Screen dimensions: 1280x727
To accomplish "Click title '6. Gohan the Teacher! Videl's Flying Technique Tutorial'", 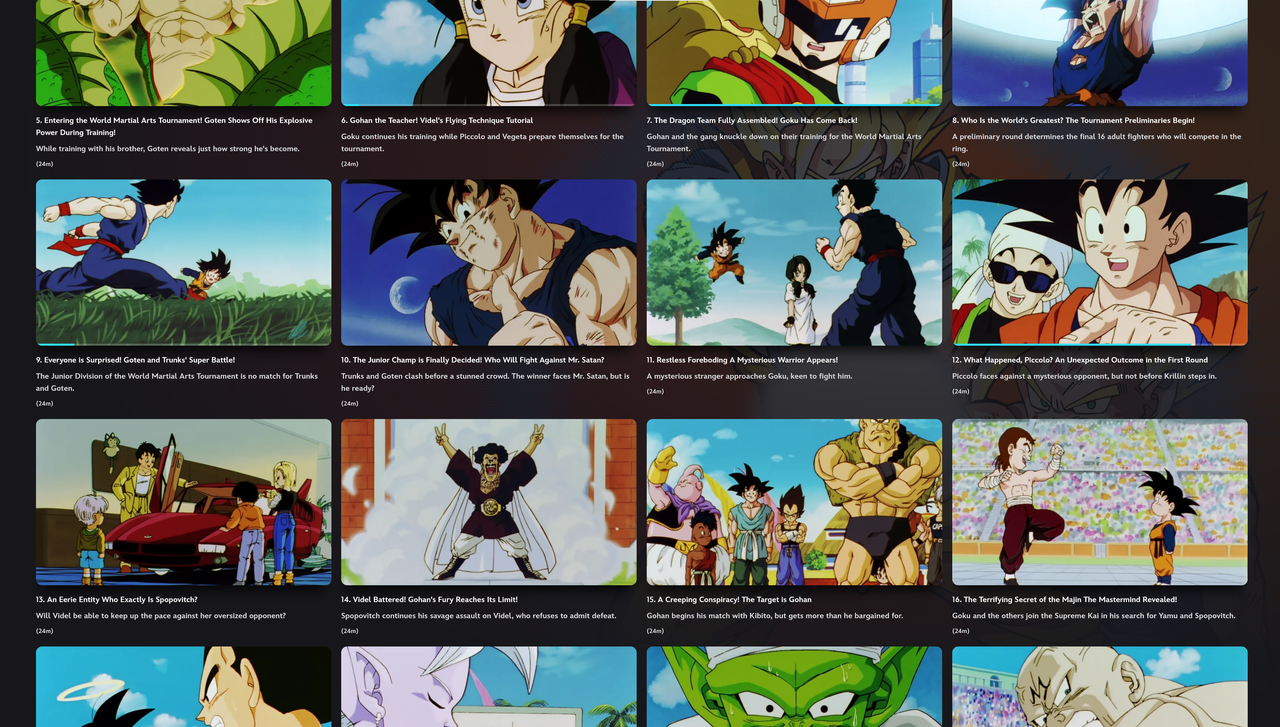I will (437, 120).
